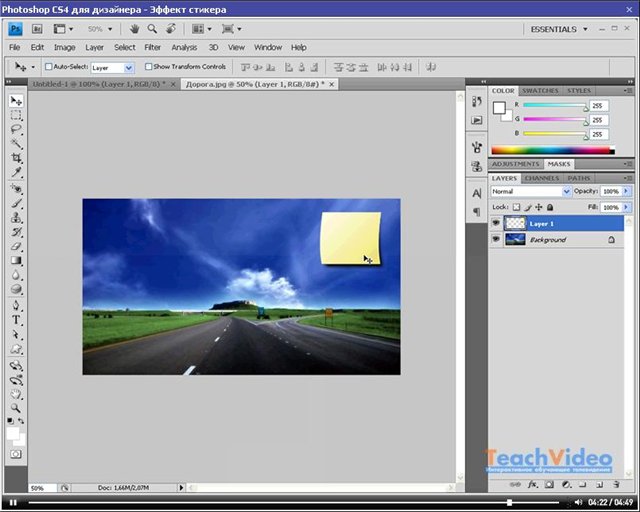Click the G value input field
The width and height of the screenshot is (640, 512).
pyautogui.click(x=599, y=120)
